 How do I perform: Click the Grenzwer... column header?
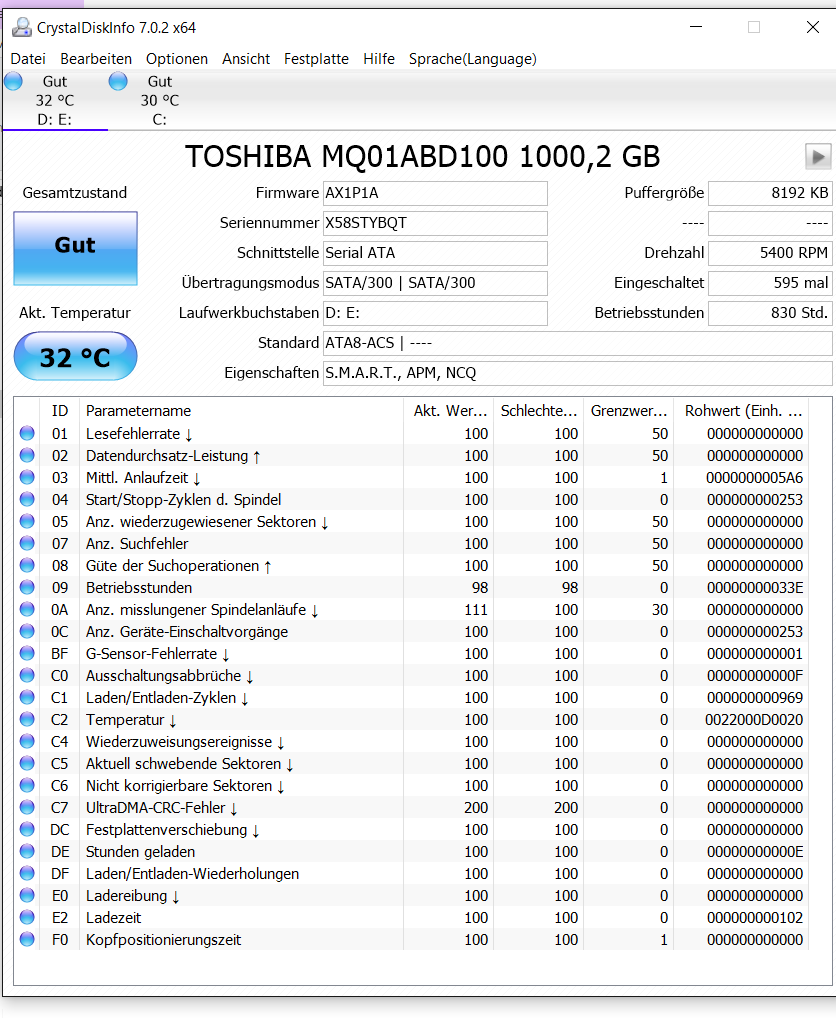coord(628,410)
